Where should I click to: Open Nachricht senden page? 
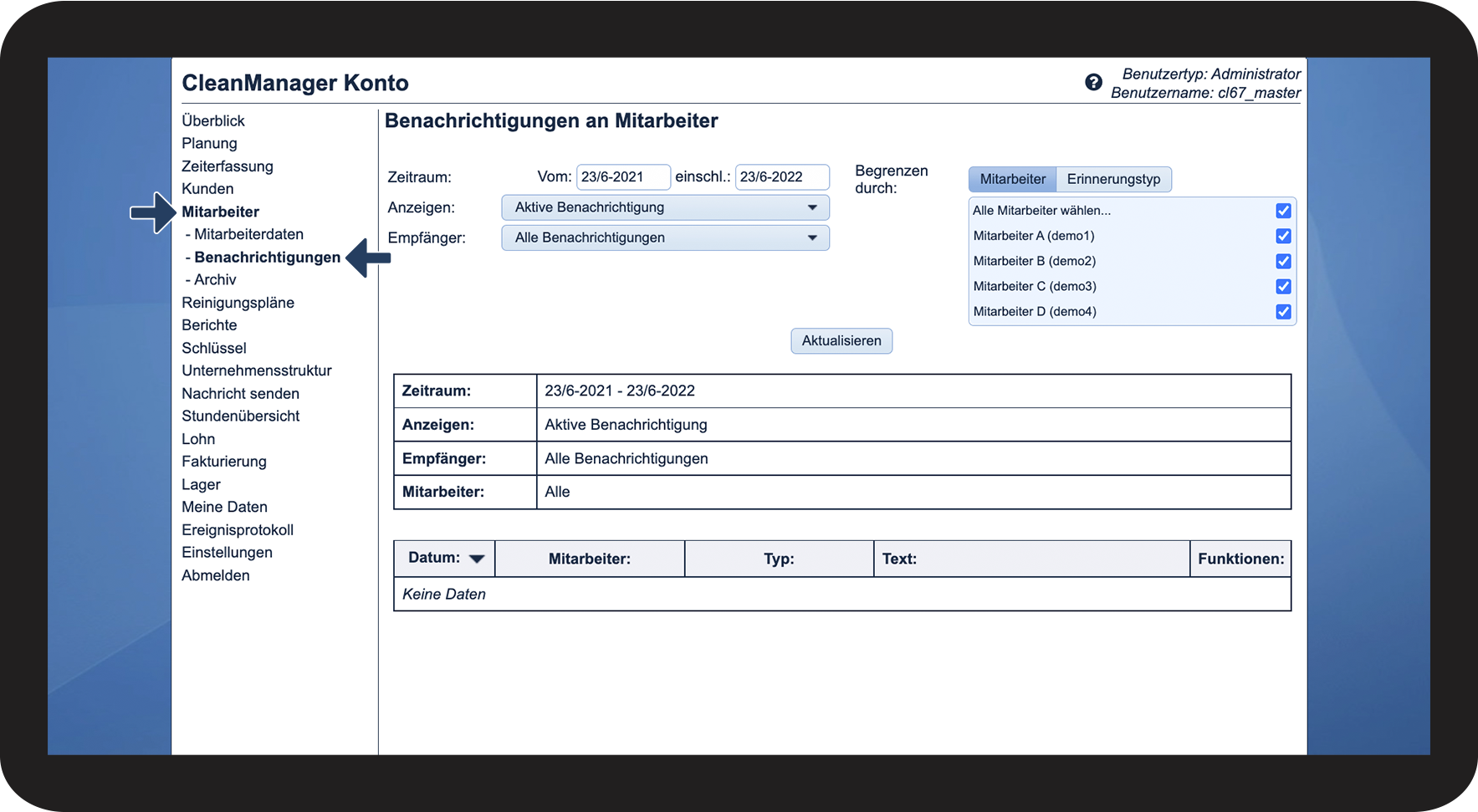[x=240, y=393]
